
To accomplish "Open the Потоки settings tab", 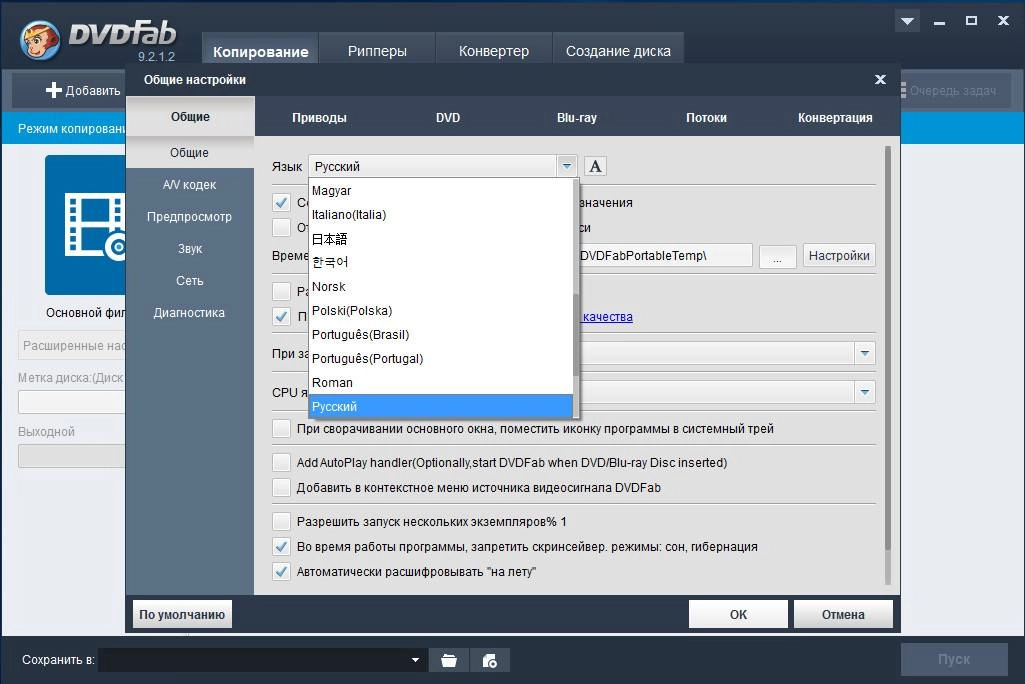I will pyautogui.click(x=706, y=118).
